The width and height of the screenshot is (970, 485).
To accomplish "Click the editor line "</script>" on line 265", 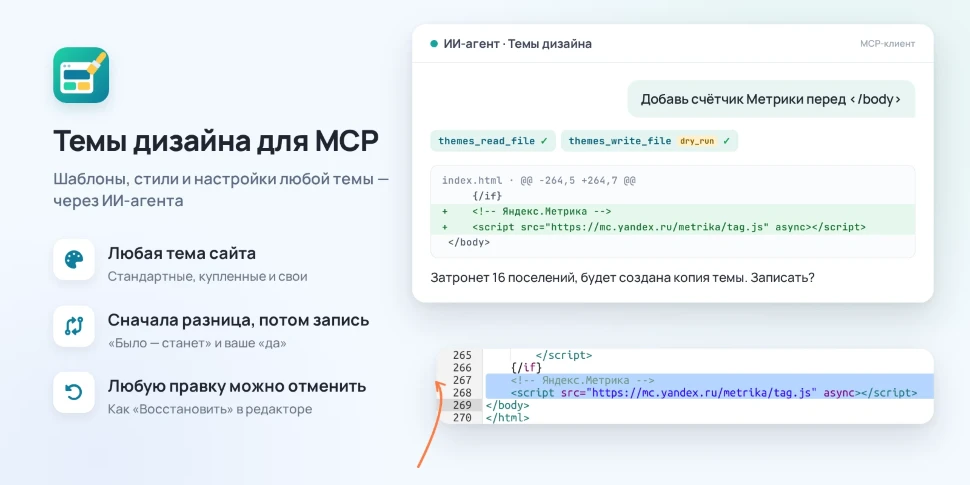I will coord(564,356).
